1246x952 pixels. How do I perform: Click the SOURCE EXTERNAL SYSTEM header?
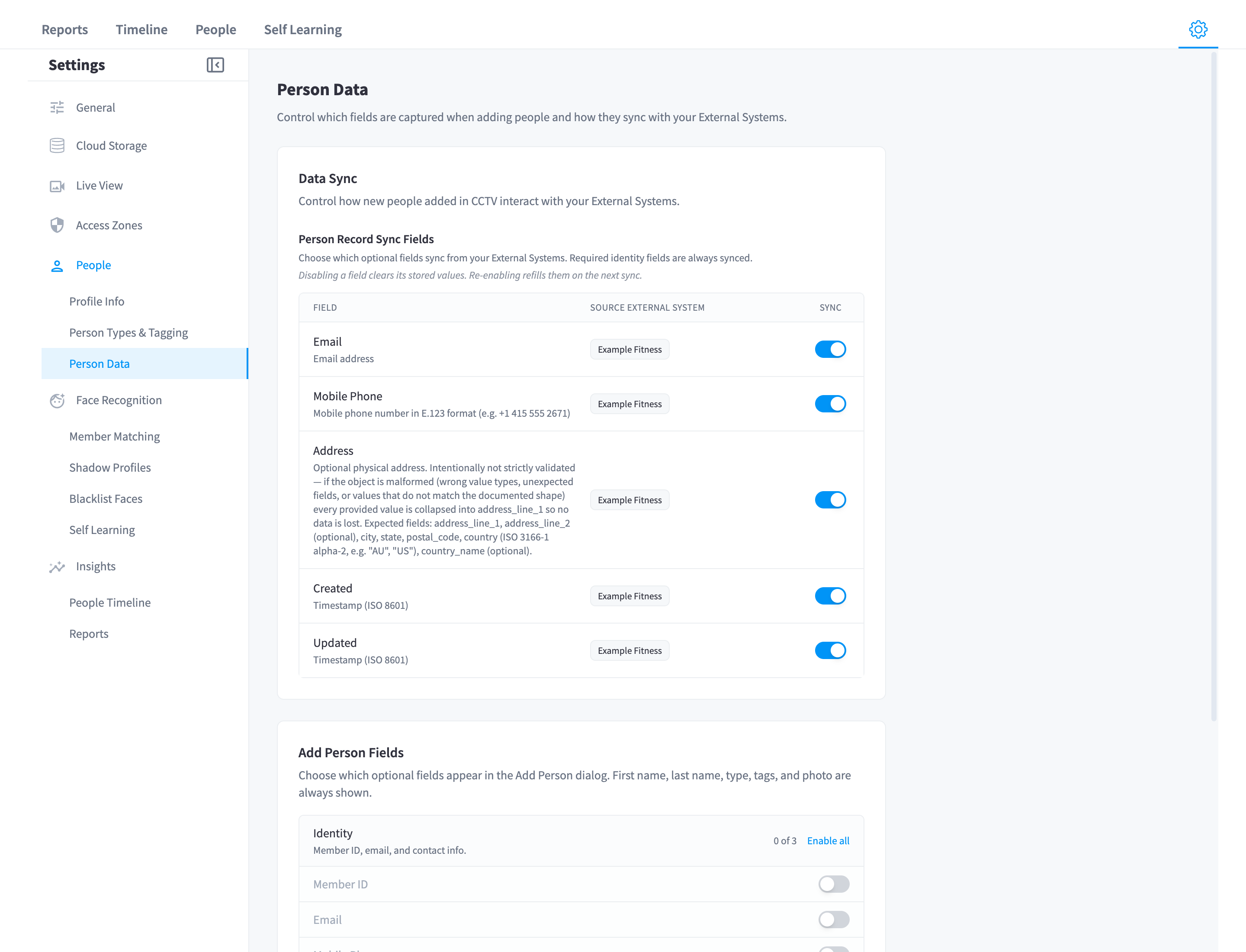coord(647,308)
